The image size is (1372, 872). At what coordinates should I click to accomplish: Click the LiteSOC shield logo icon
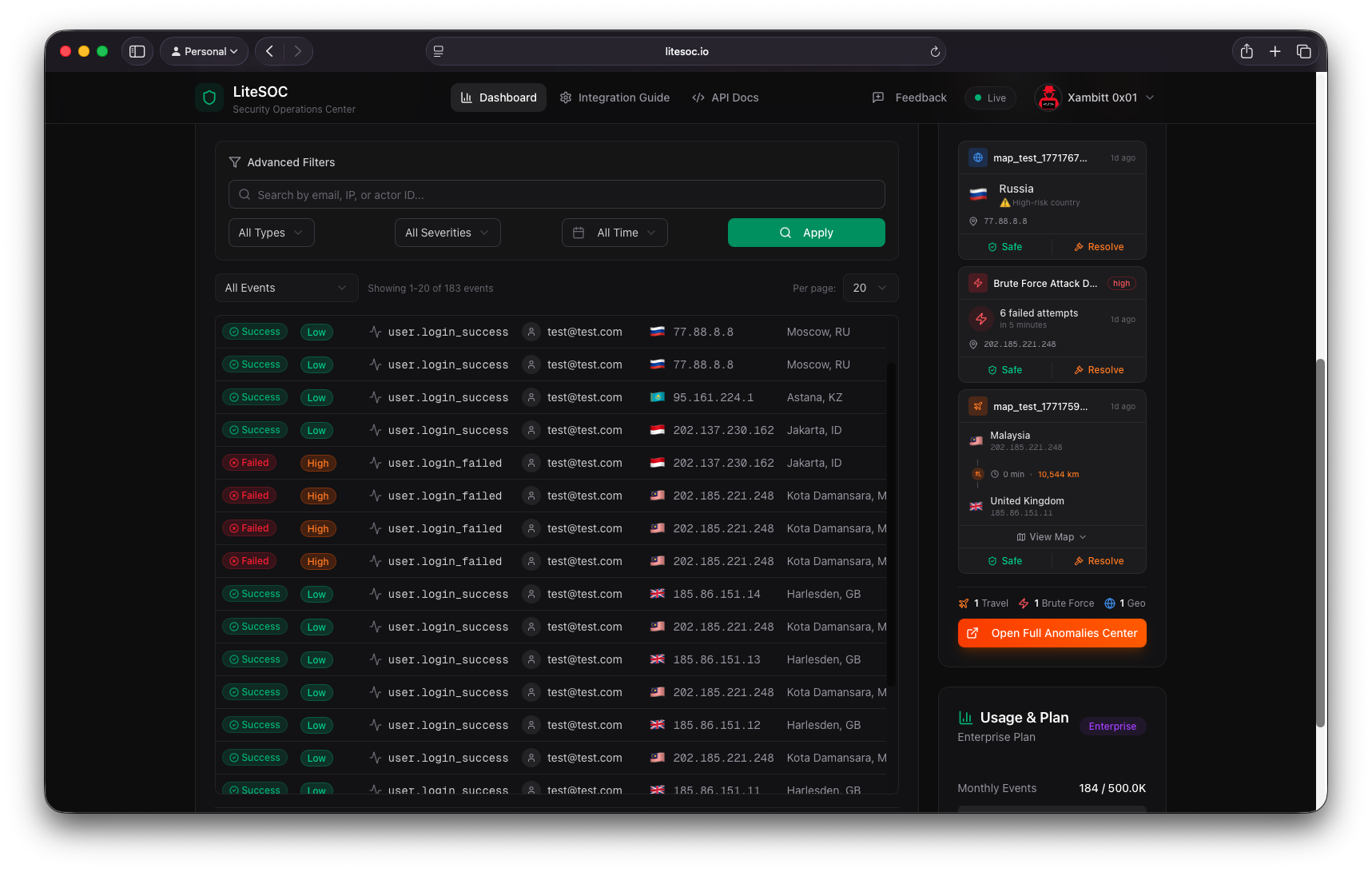tap(209, 98)
